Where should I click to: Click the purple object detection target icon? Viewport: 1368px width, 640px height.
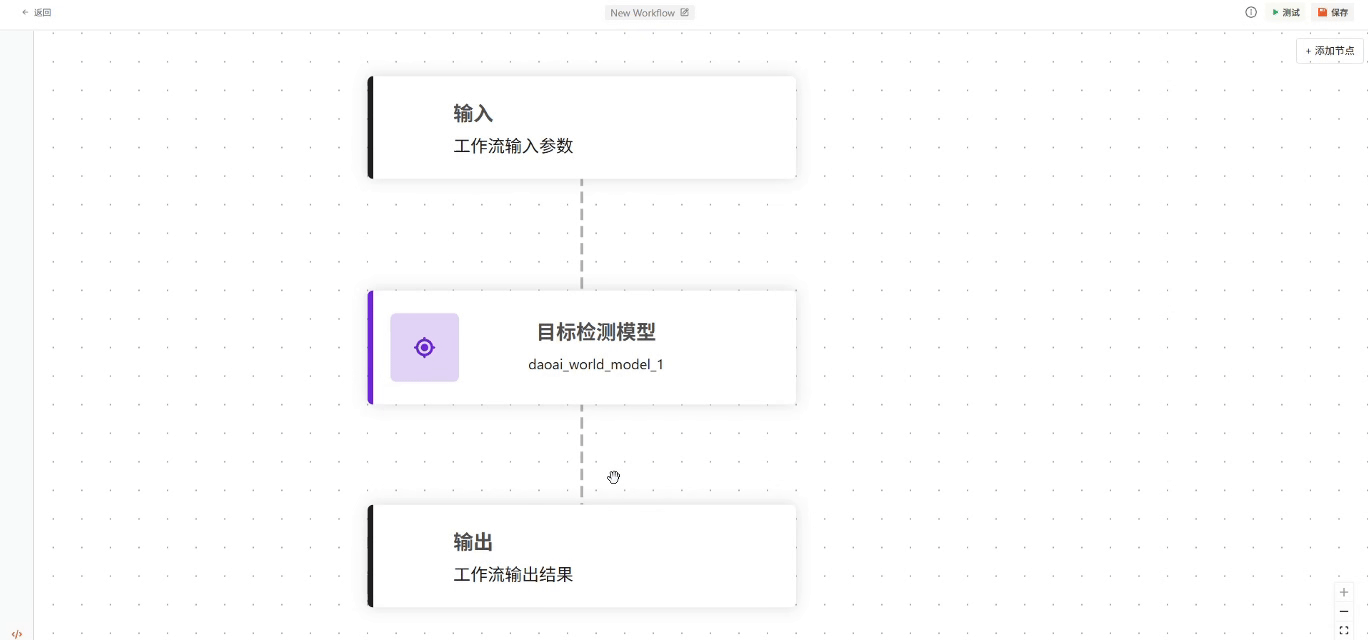coord(424,348)
